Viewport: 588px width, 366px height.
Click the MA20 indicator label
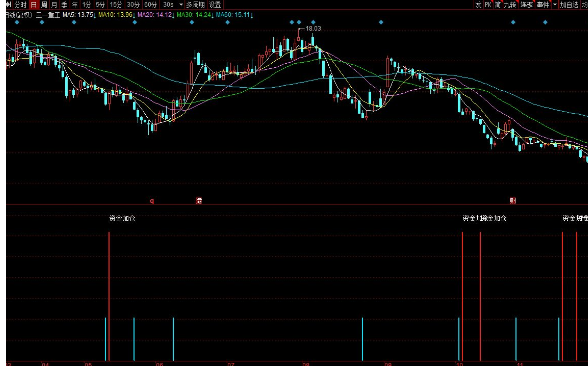click(154, 15)
